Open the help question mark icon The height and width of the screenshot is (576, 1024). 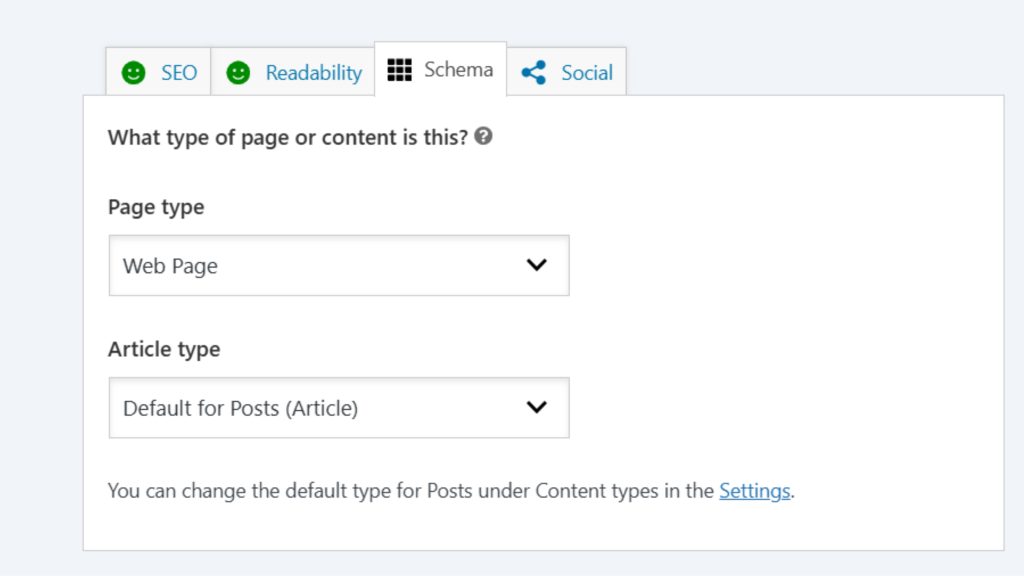pos(483,136)
